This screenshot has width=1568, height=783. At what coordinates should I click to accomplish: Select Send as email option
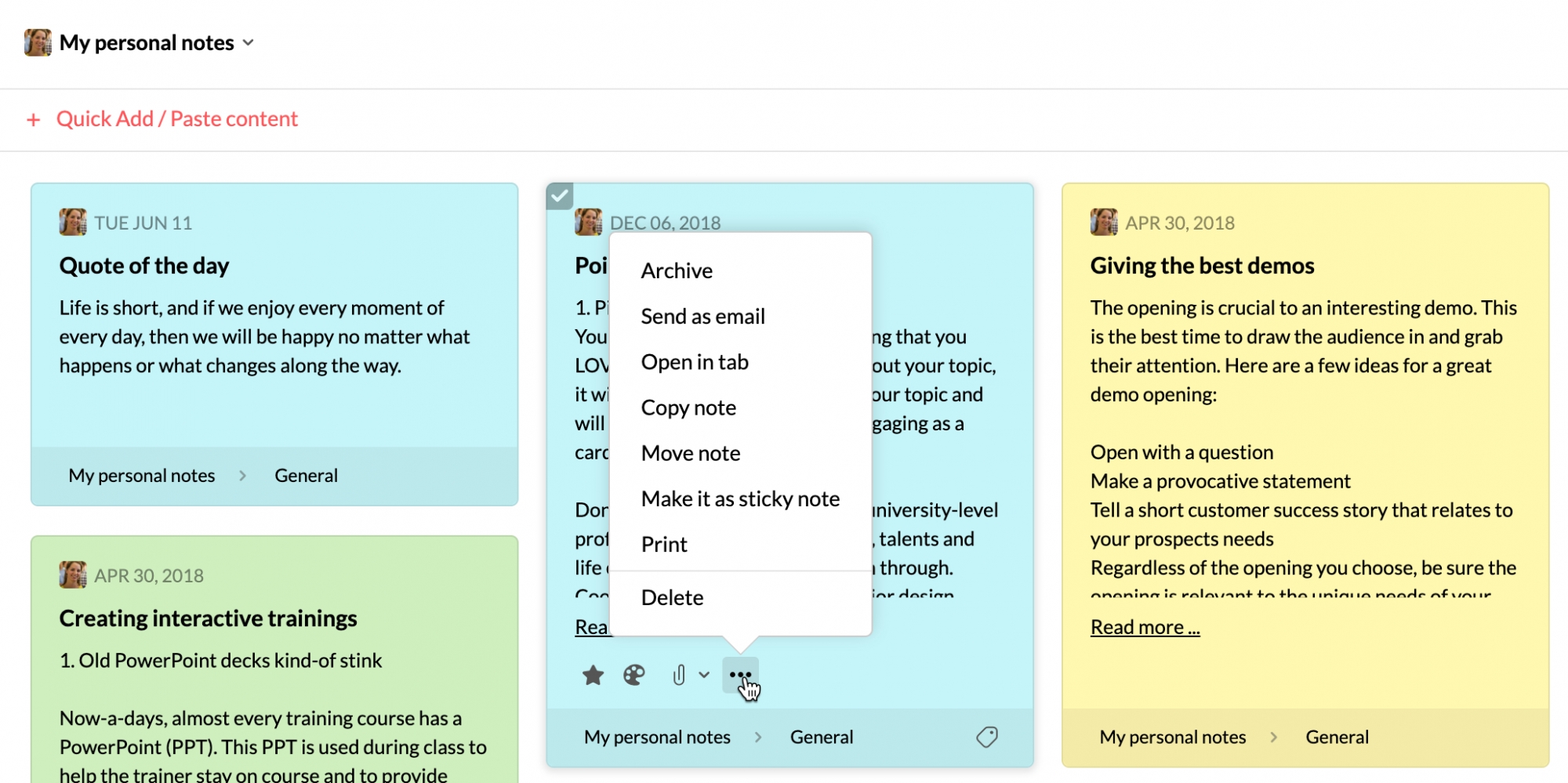[x=702, y=317]
